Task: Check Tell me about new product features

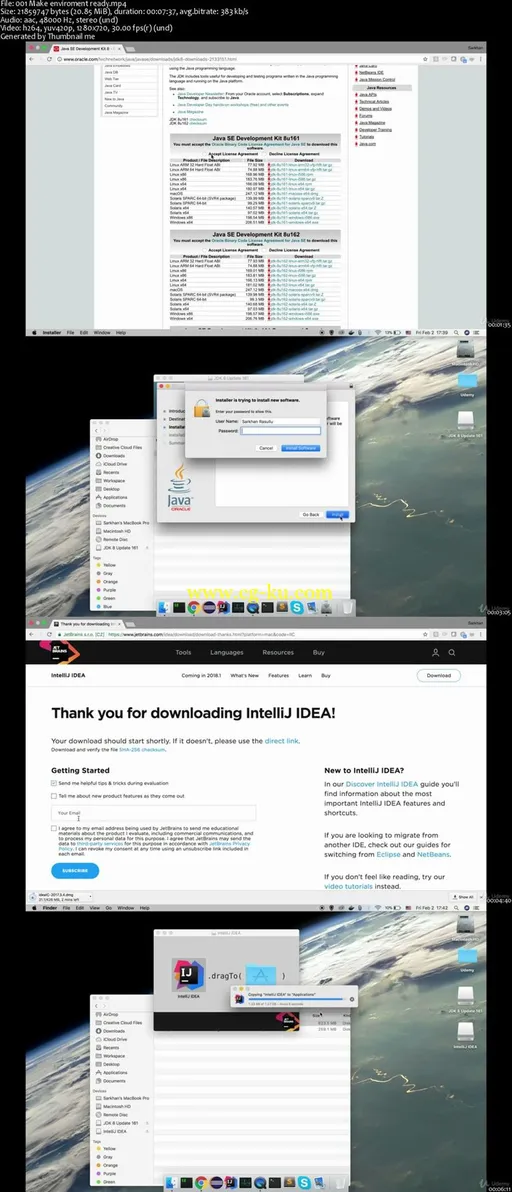Action: click(54, 796)
